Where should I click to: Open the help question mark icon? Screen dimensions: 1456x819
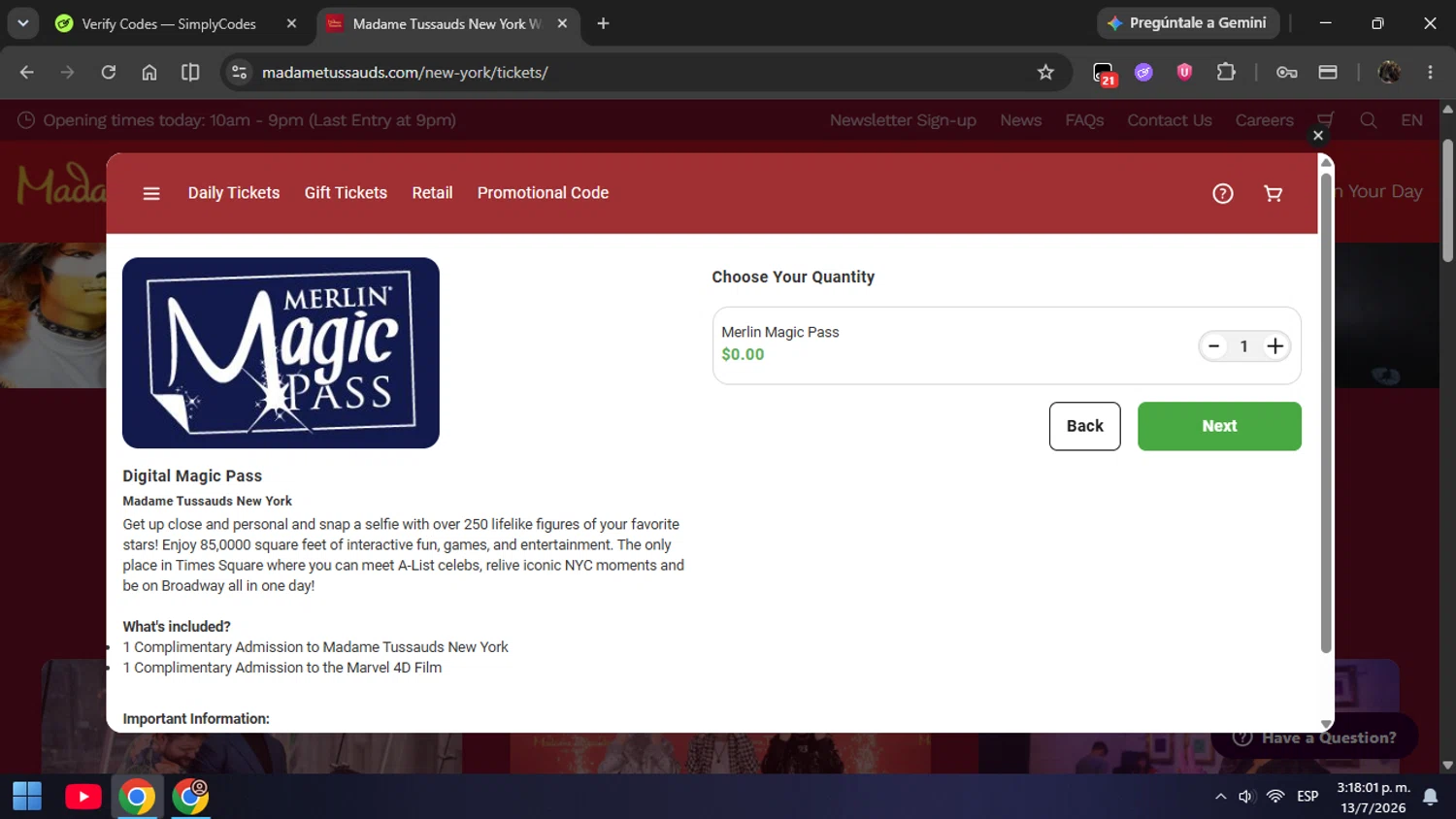click(x=1223, y=193)
